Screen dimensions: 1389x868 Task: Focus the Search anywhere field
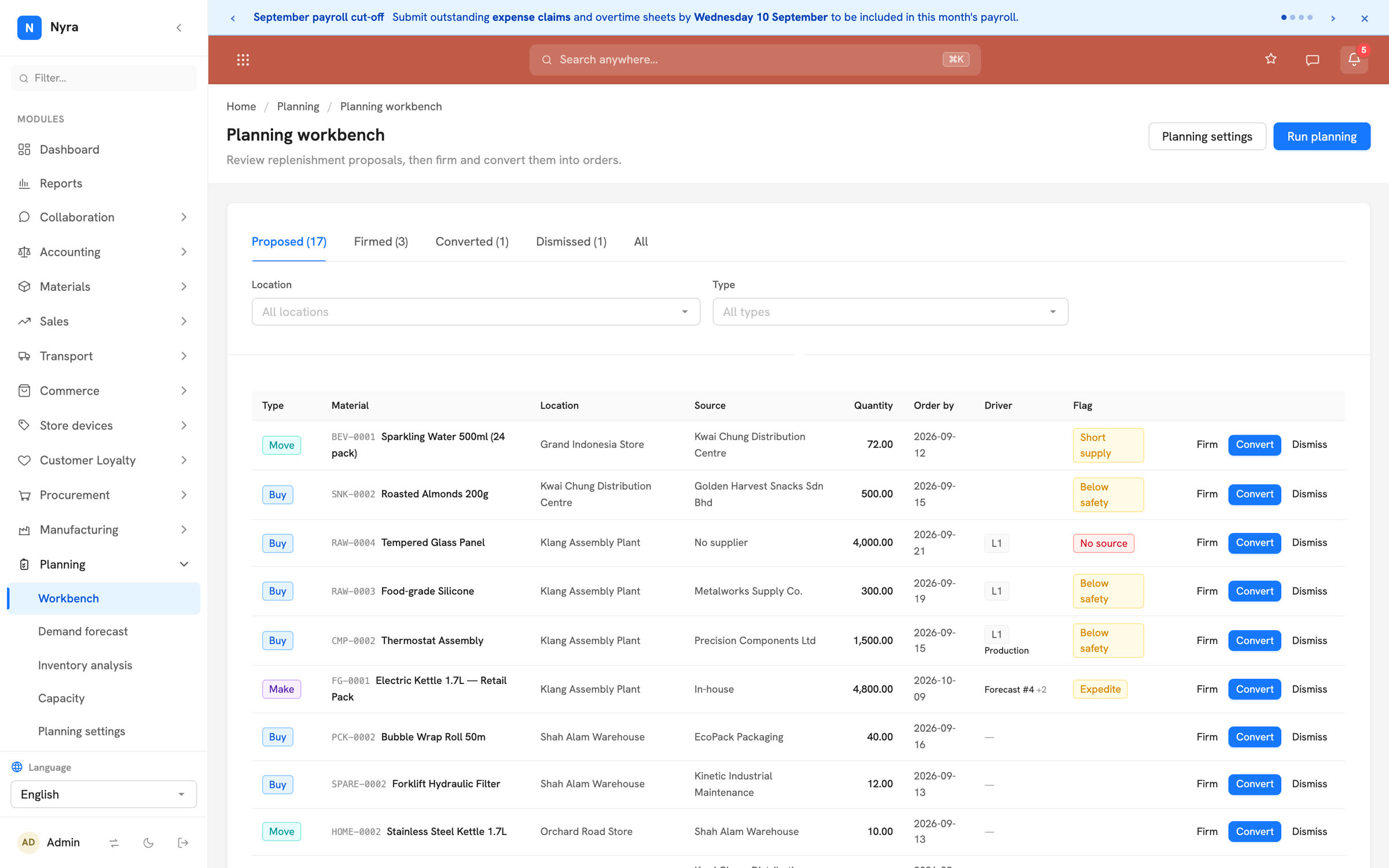[x=755, y=60]
